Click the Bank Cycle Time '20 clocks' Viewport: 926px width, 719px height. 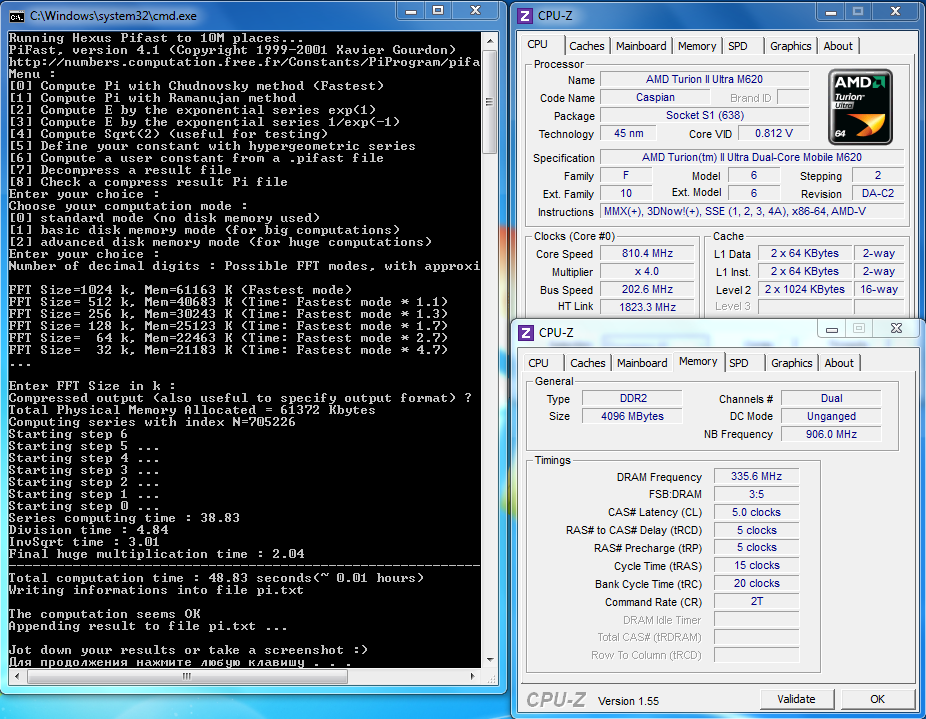click(757, 584)
